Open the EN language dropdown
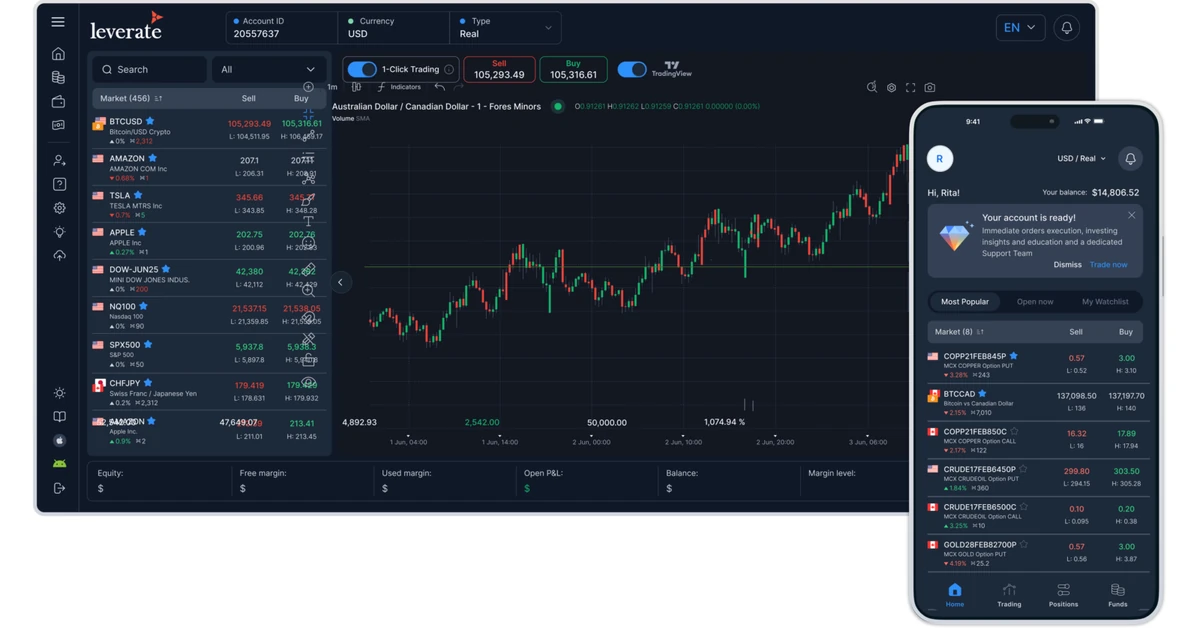The height and width of the screenshot is (628, 1200). [1020, 28]
